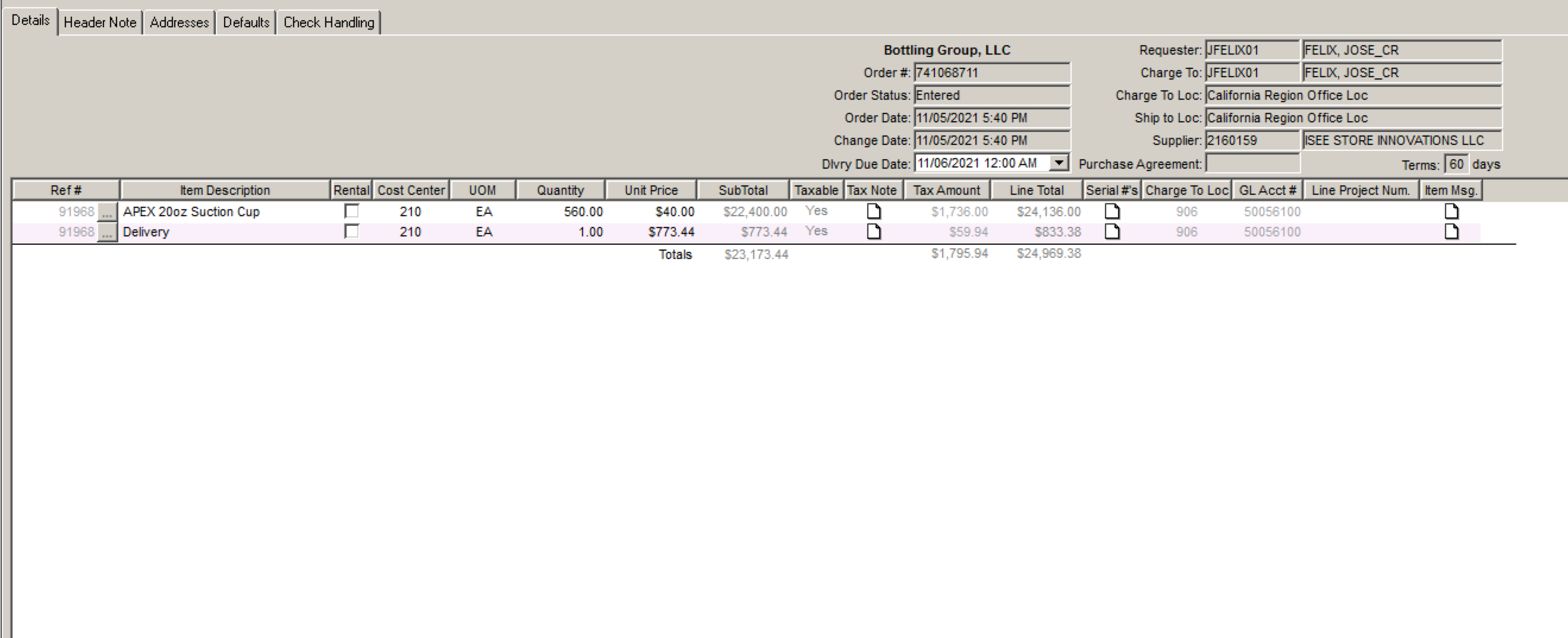Toggle Rental checkbox for Delivery line
Image resolution: width=1568 pixels, height=638 pixels.
(351, 231)
